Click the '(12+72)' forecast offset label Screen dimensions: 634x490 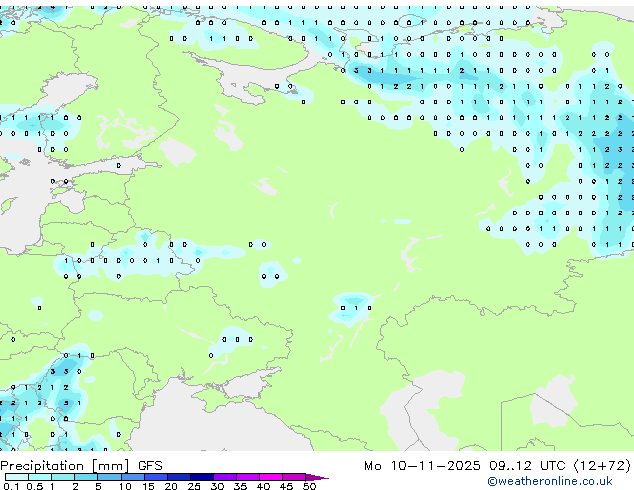602,466
